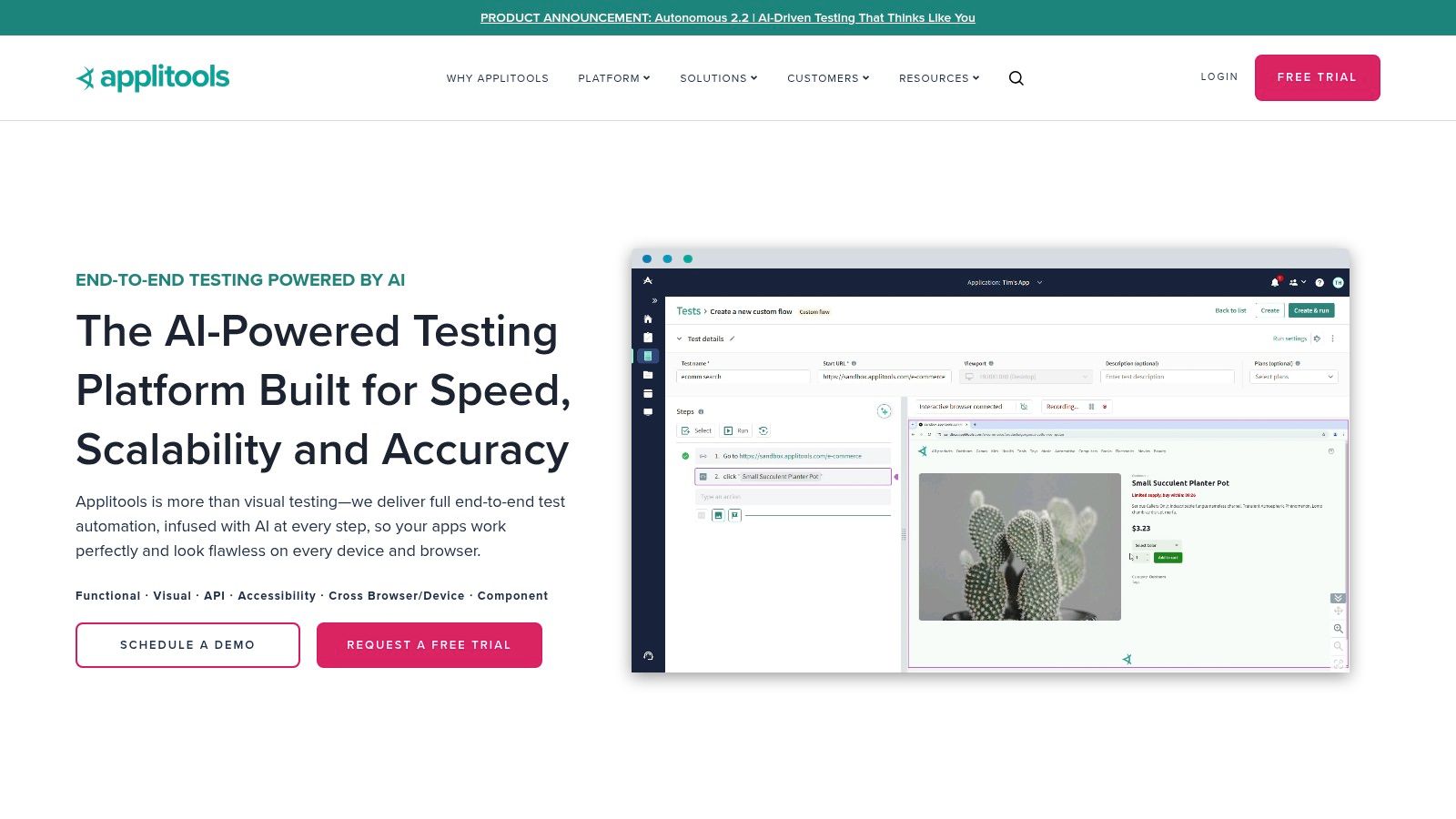The height and width of the screenshot is (819, 1456).
Task: Click the double-chevron collapse icon in browser panel
Action: click(1338, 598)
